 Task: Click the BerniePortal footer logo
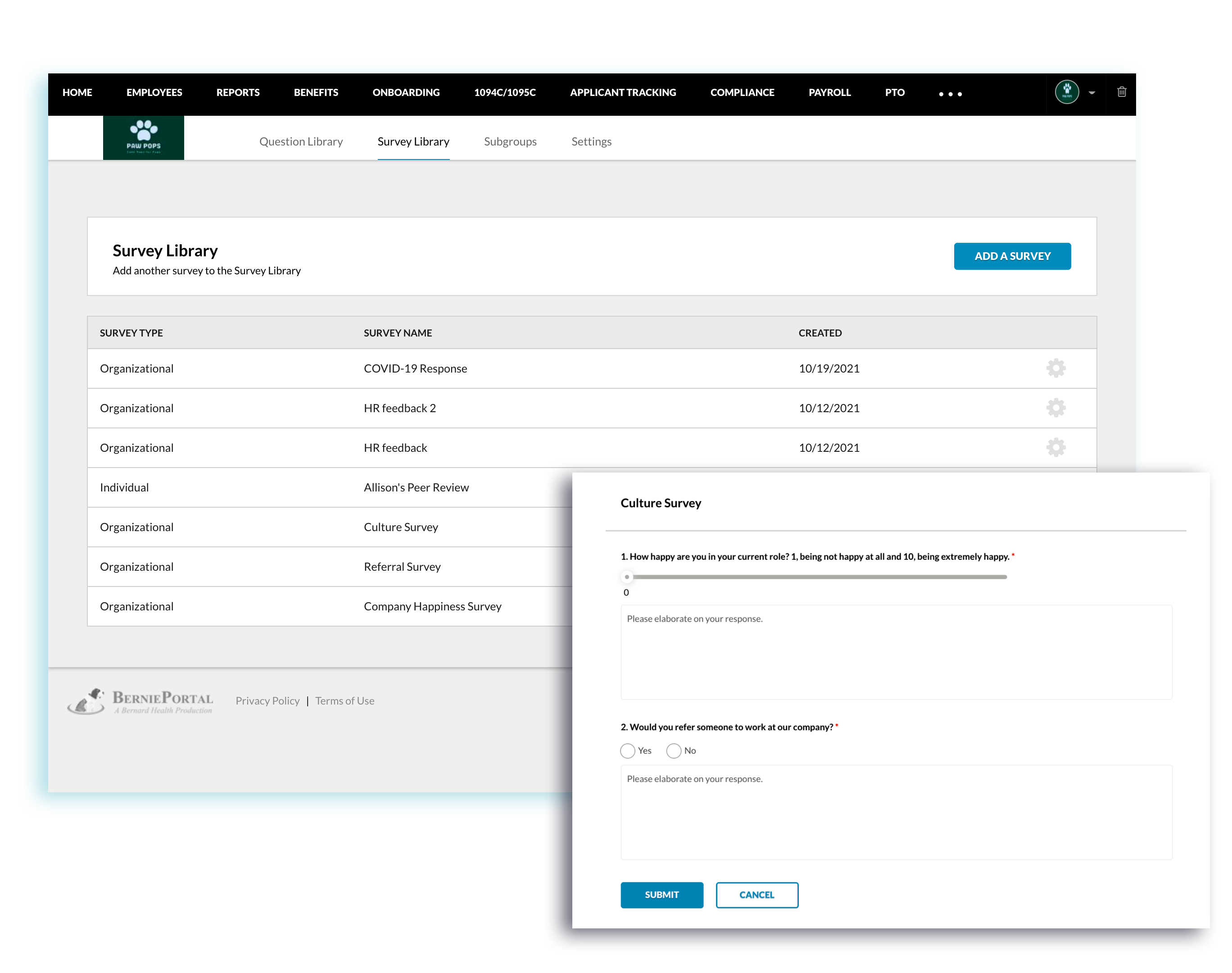[140, 701]
